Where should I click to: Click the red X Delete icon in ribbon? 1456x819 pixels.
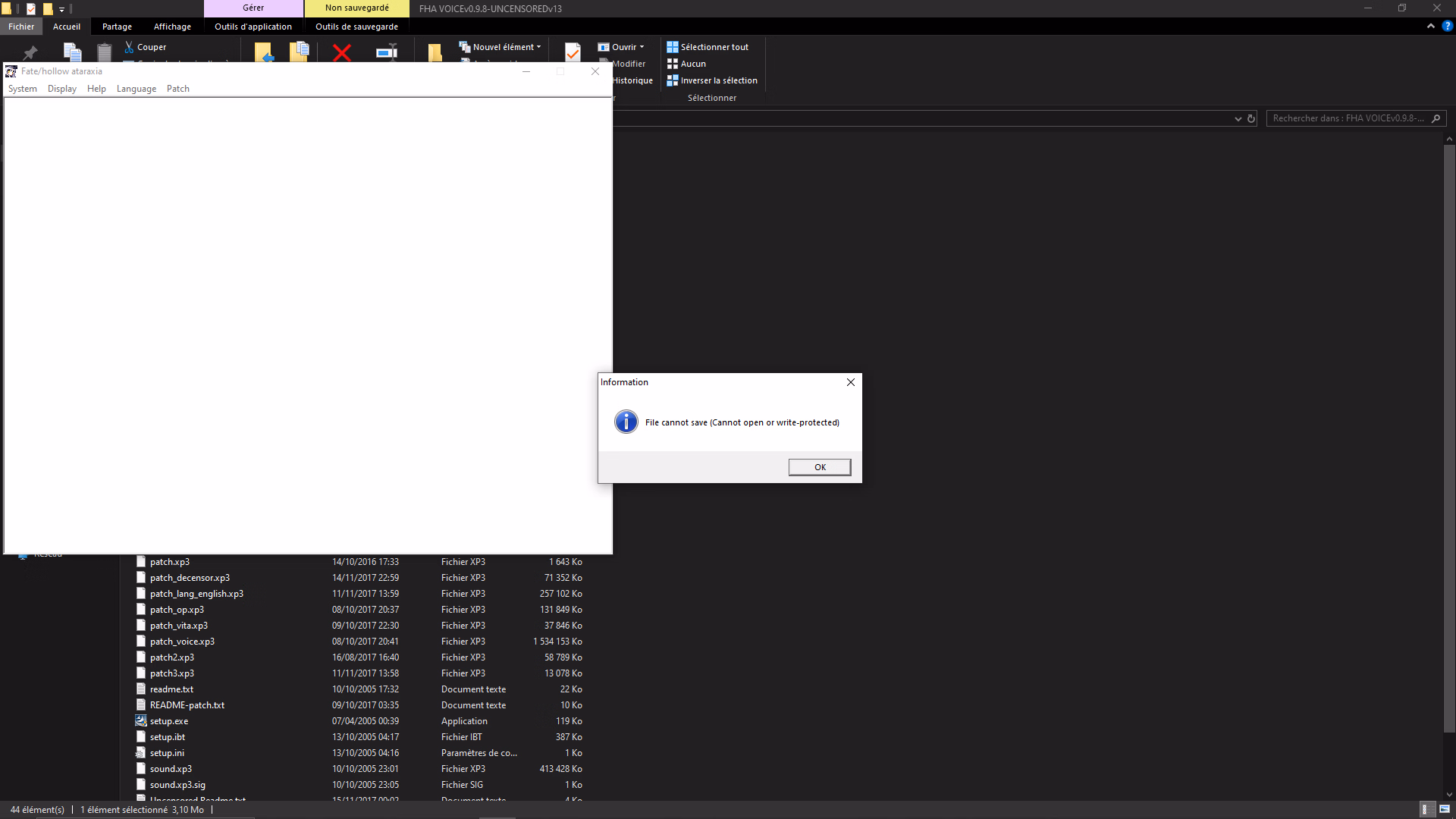342,52
